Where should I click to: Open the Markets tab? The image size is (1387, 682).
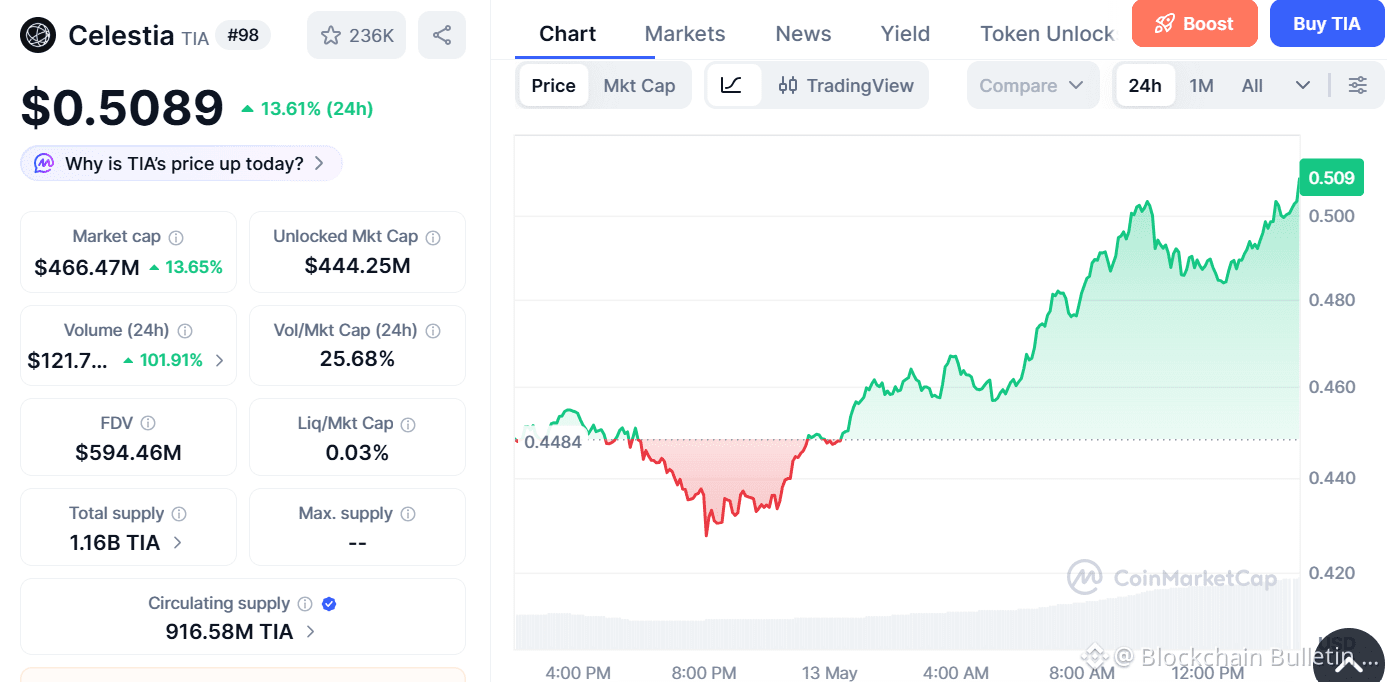coord(685,34)
